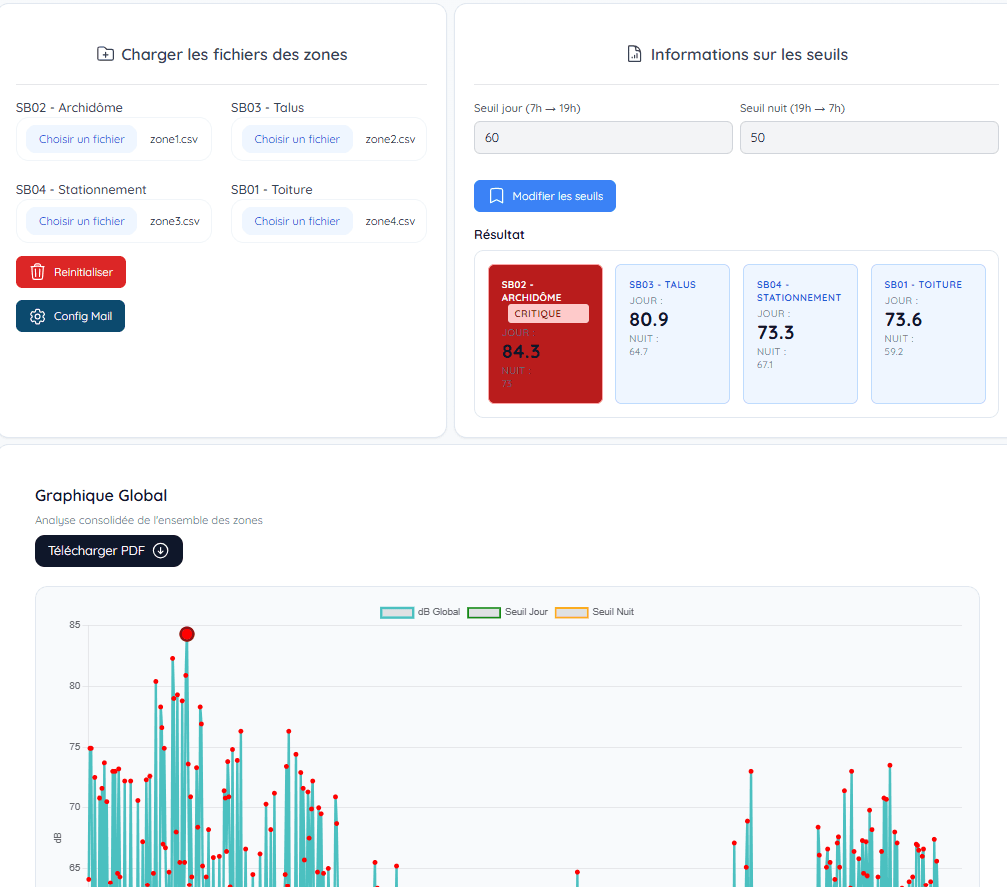
Task: Click the 80.9 day value on Talus
Action: (649, 319)
